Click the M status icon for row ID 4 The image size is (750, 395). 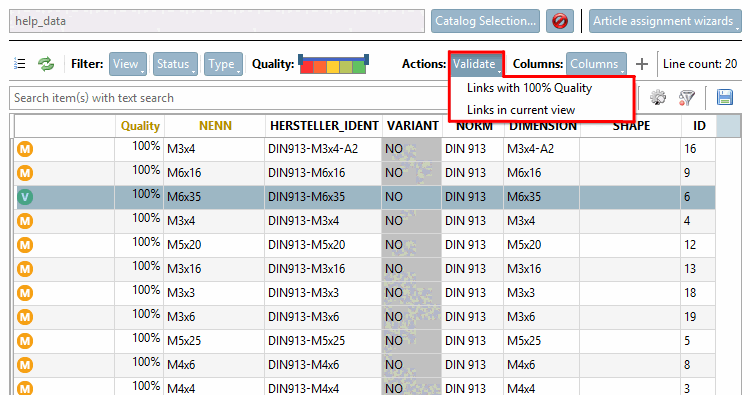25,221
